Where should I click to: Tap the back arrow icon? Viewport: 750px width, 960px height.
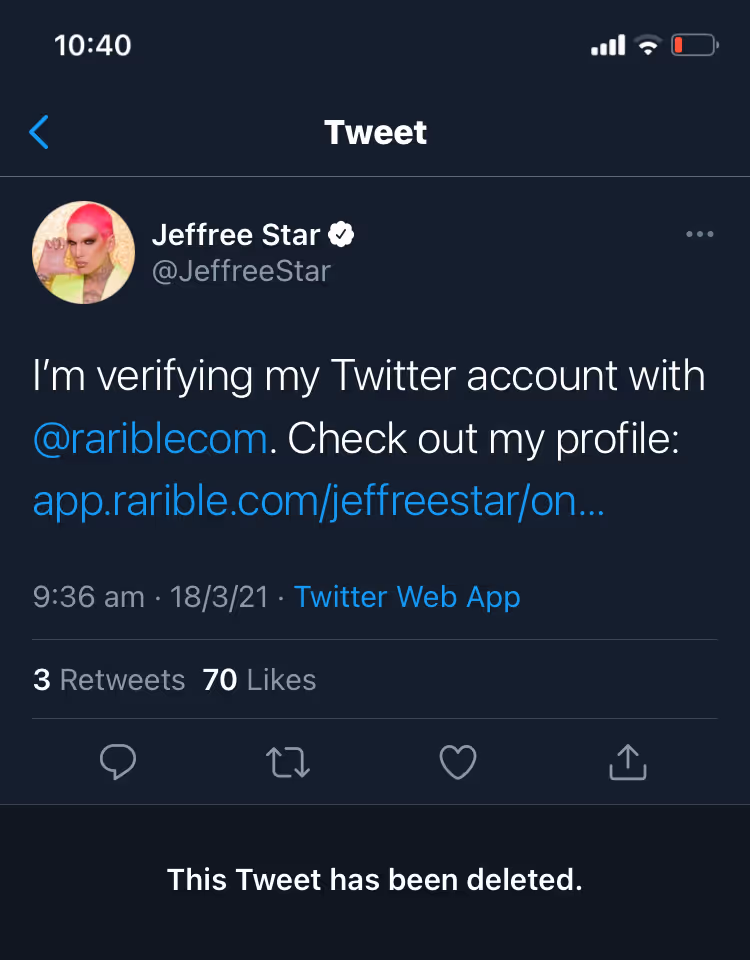(x=39, y=132)
